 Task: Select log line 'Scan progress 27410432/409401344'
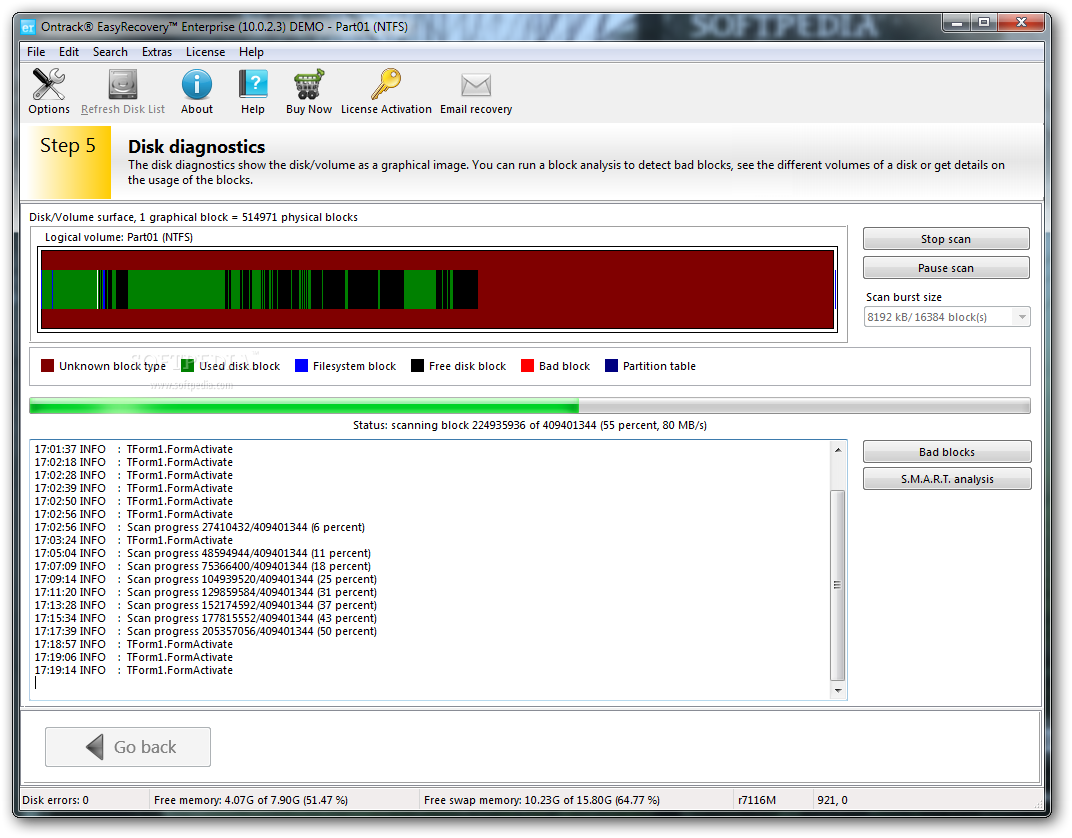pyautogui.click(x=200, y=527)
